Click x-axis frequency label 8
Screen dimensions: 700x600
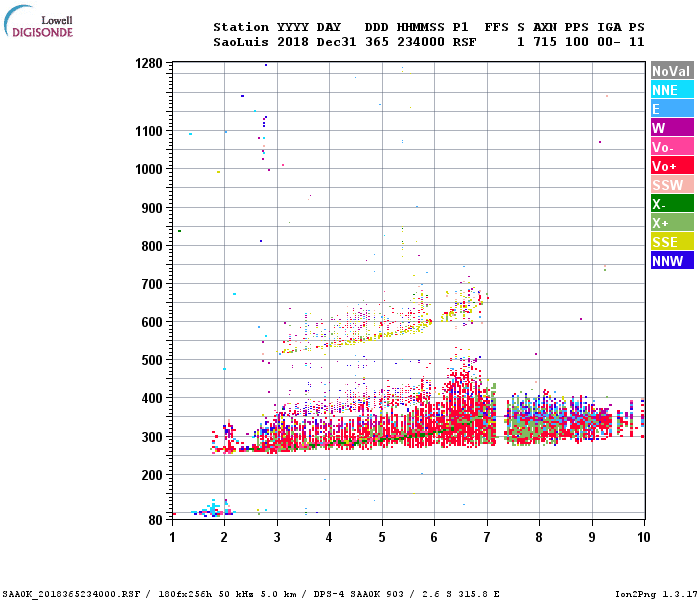(x=539, y=537)
